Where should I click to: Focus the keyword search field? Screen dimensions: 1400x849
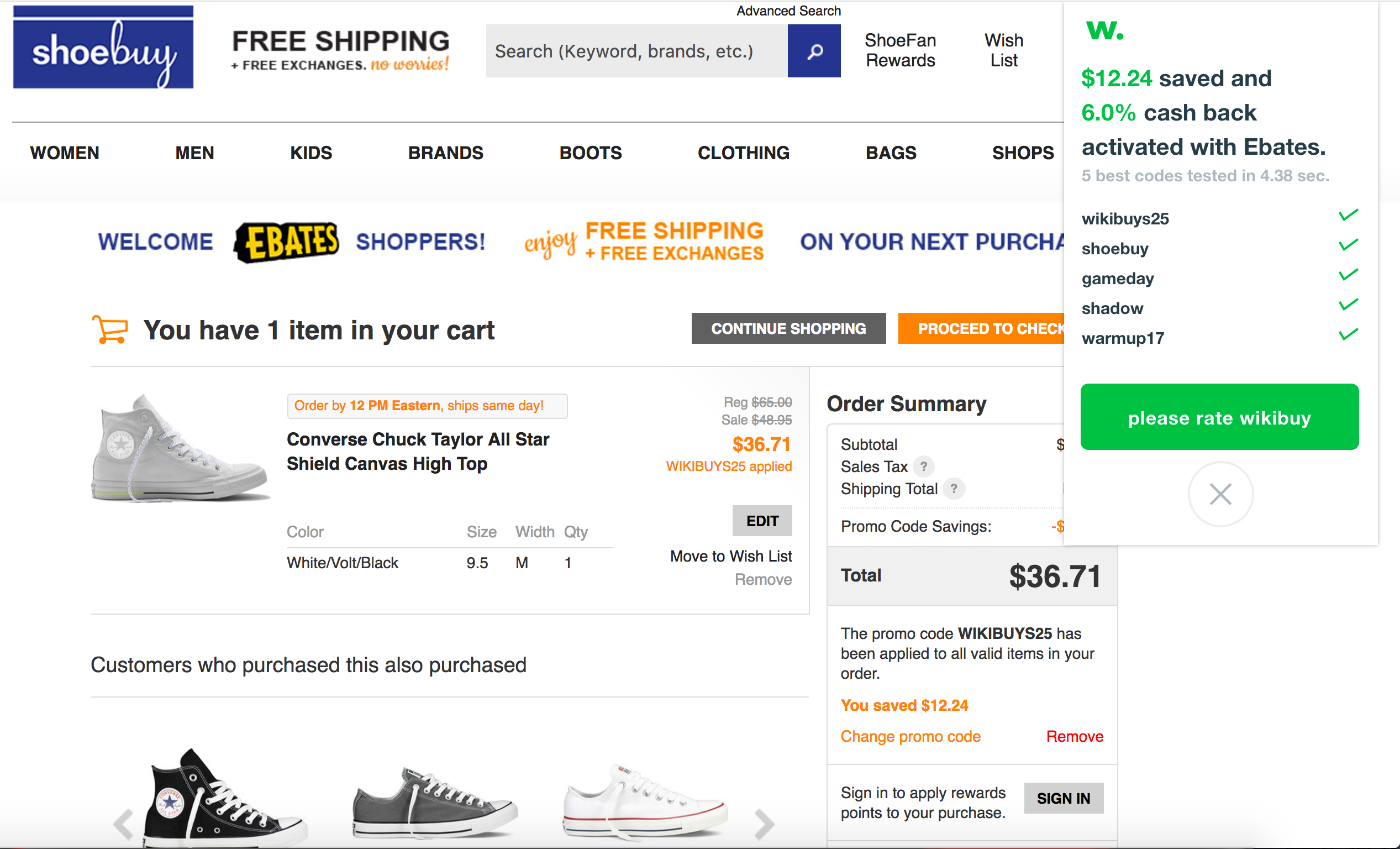(x=636, y=51)
